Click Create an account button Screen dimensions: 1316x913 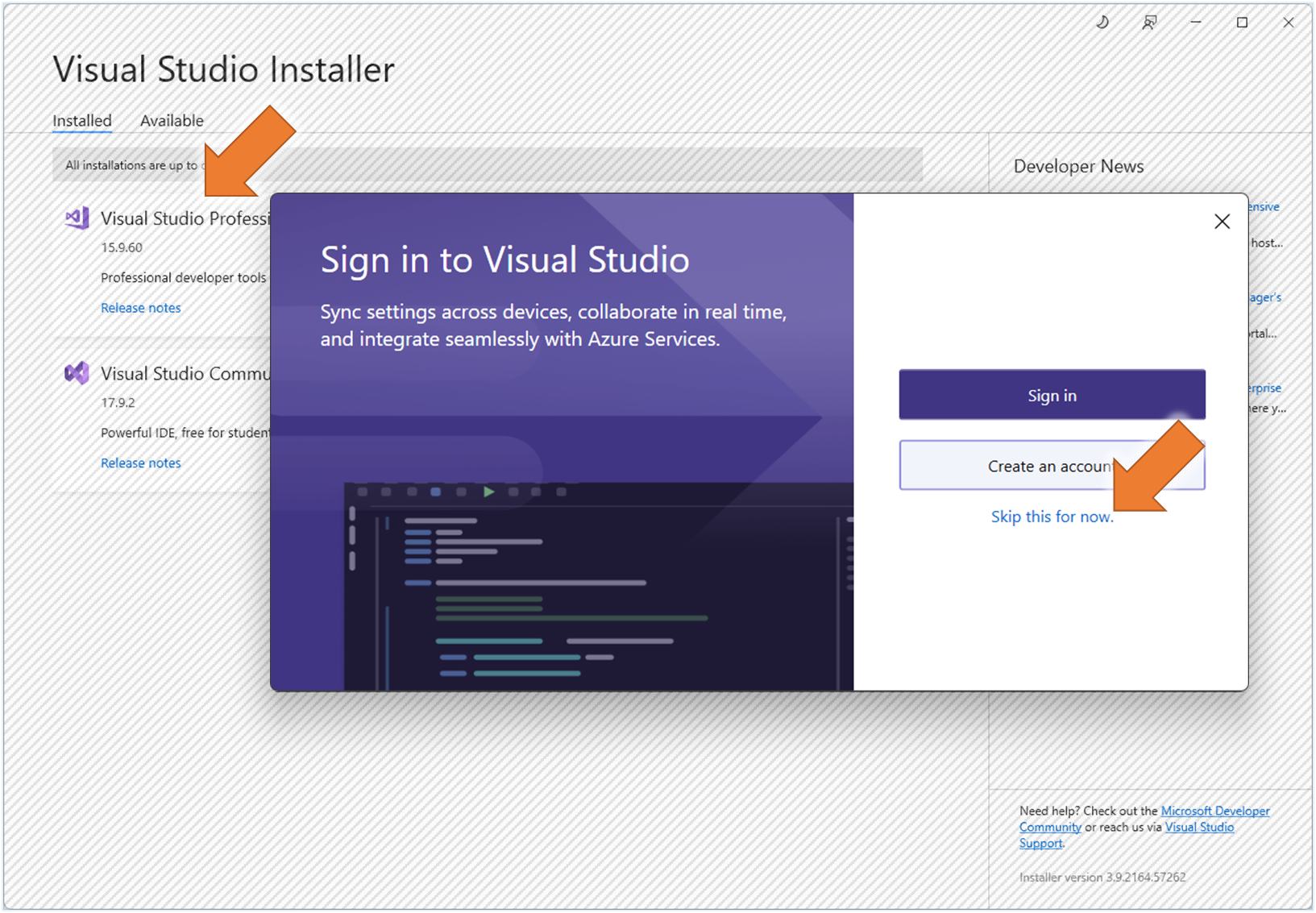tap(1052, 466)
